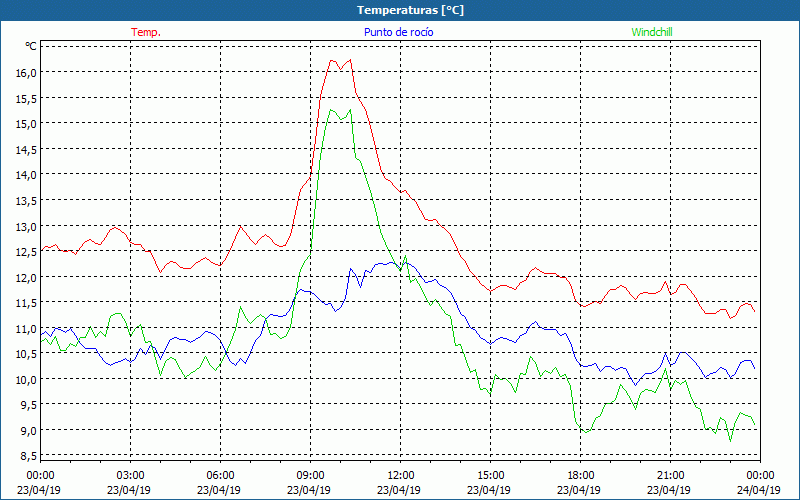Click the Windchill legend label

point(652,32)
